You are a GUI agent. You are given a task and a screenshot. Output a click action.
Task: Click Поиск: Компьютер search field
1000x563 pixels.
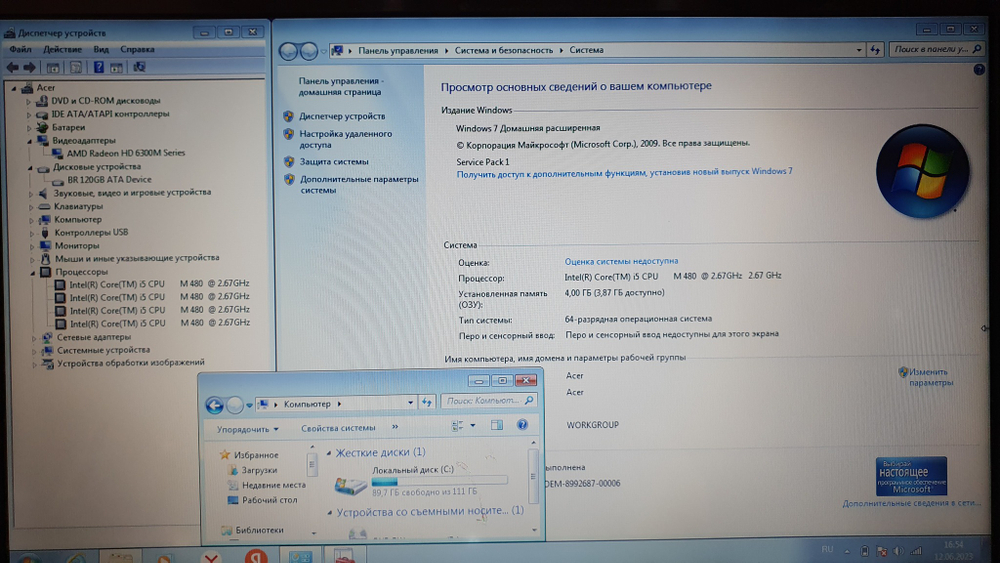489,401
